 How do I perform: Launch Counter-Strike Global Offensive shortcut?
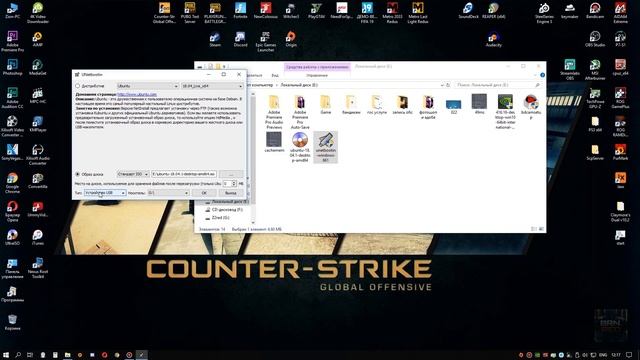pyautogui.click(x=164, y=13)
